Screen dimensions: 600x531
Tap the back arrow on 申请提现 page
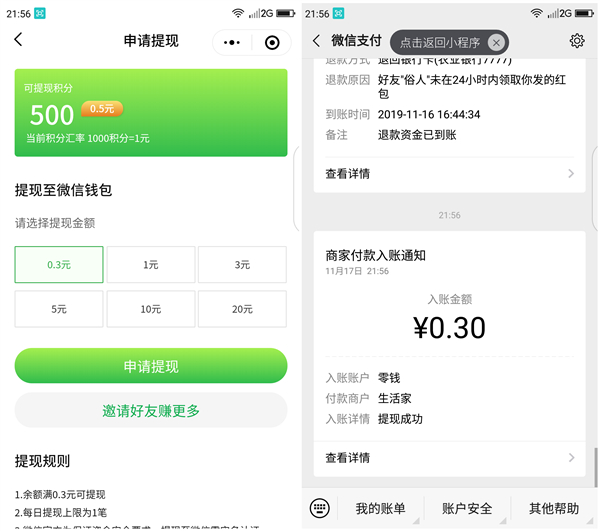18,39
